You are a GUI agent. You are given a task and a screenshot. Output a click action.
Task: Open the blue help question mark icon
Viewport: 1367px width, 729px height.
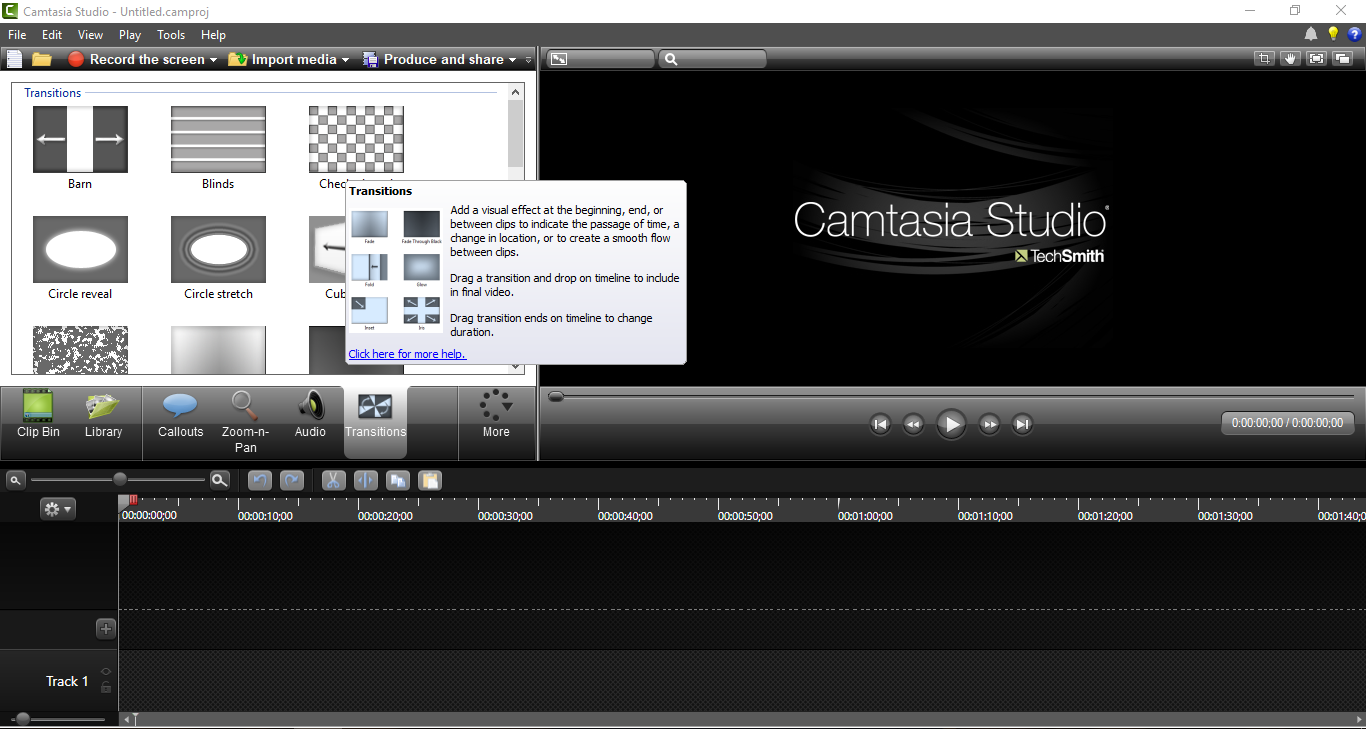[x=1355, y=35]
